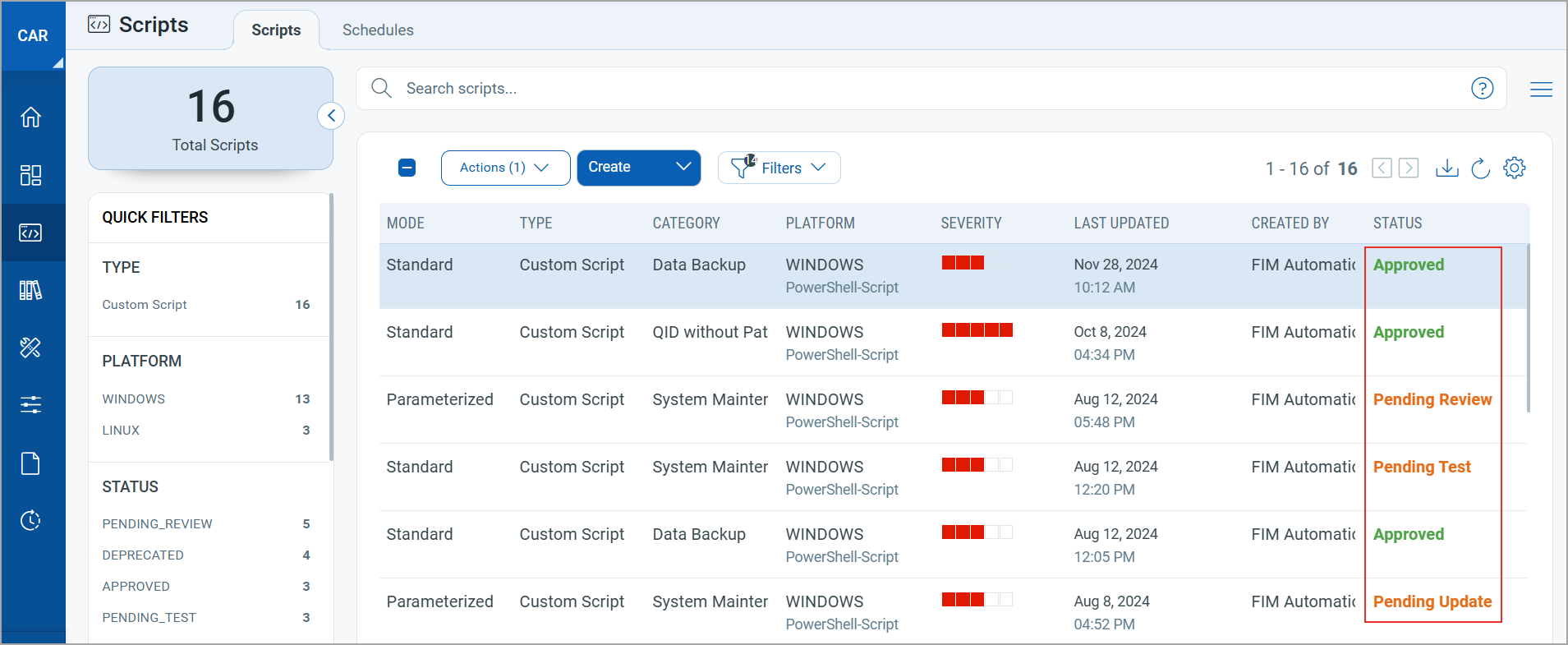This screenshot has width=1568, height=645.
Task: Sort by CREATED BY column header
Action: (1290, 223)
